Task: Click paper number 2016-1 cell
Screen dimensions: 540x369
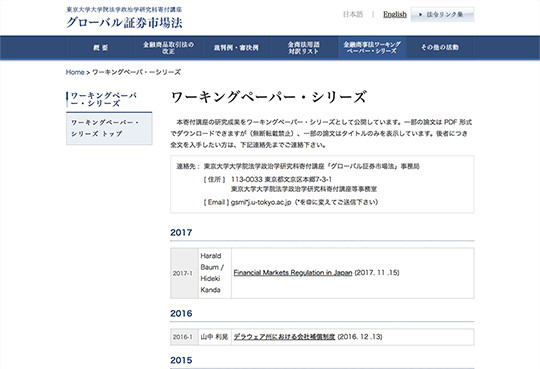Action: coord(184,337)
